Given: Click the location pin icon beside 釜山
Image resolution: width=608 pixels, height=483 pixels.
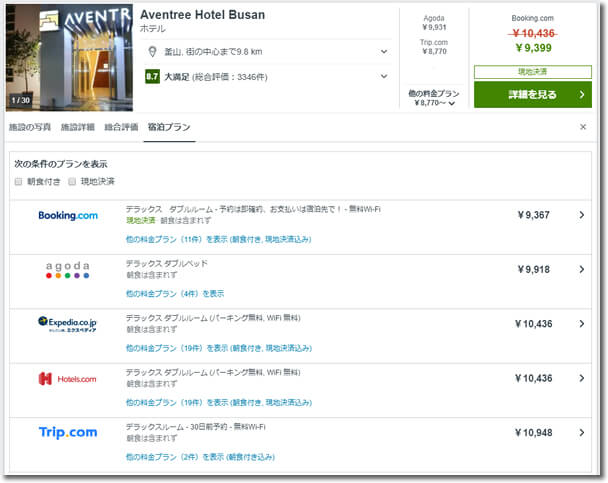Looking at the screenshot, I should pyautogui.click(x=152, y=52).
